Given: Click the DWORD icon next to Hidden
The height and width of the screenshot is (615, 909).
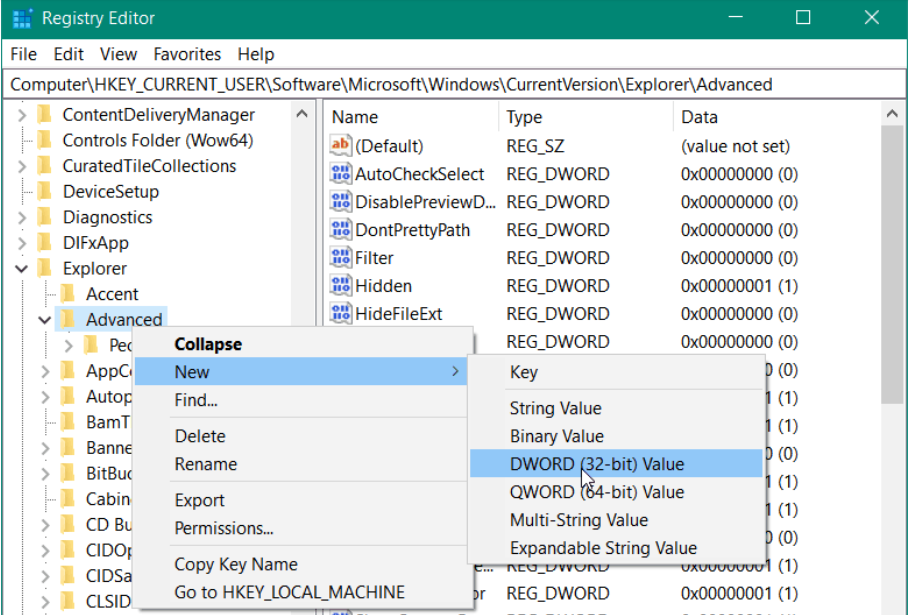Looking at the screenshot, I should coord(341,286).
